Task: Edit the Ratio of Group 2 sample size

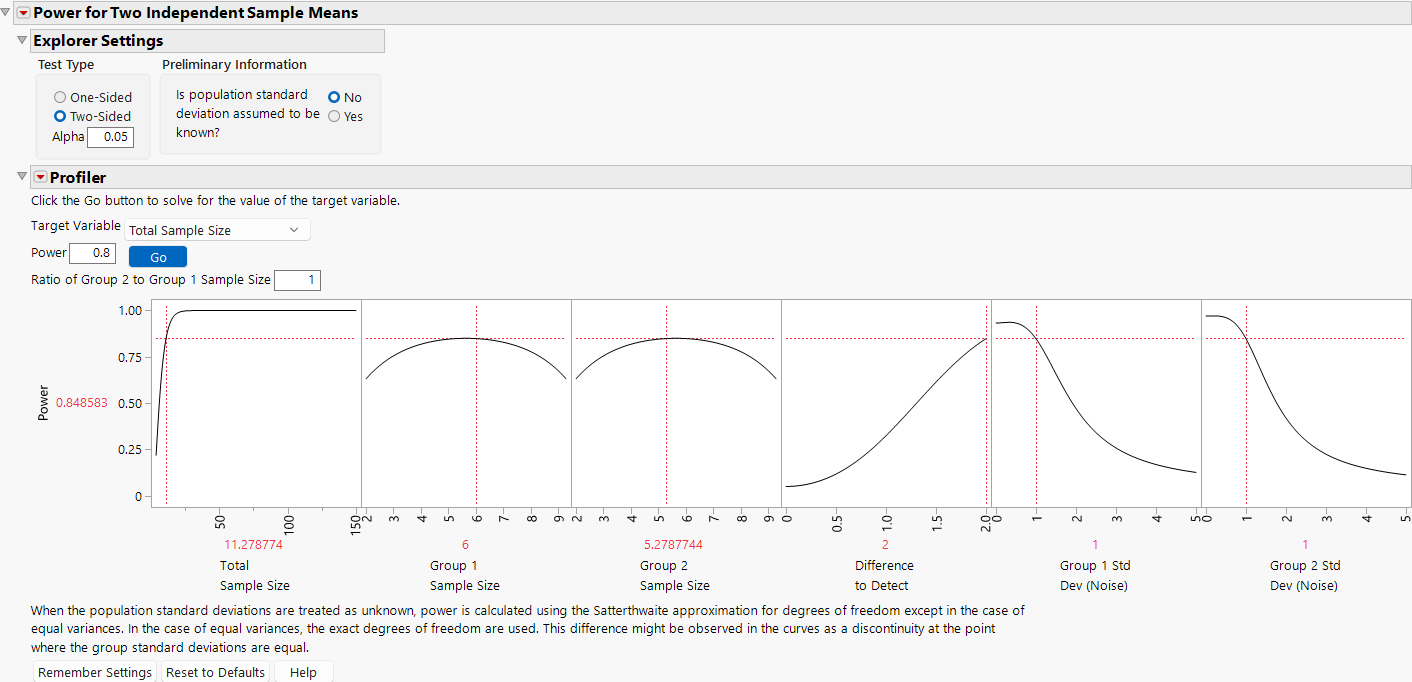Action: (297, 280)
